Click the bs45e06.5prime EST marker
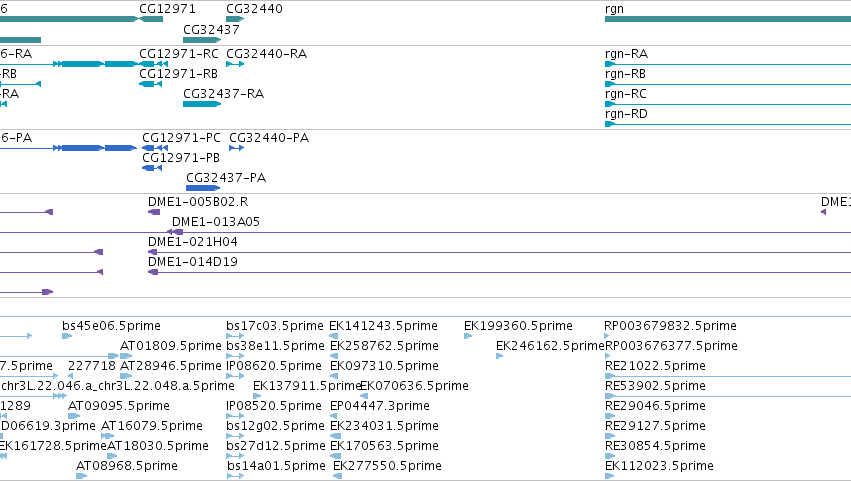 [x=67, y=336]
